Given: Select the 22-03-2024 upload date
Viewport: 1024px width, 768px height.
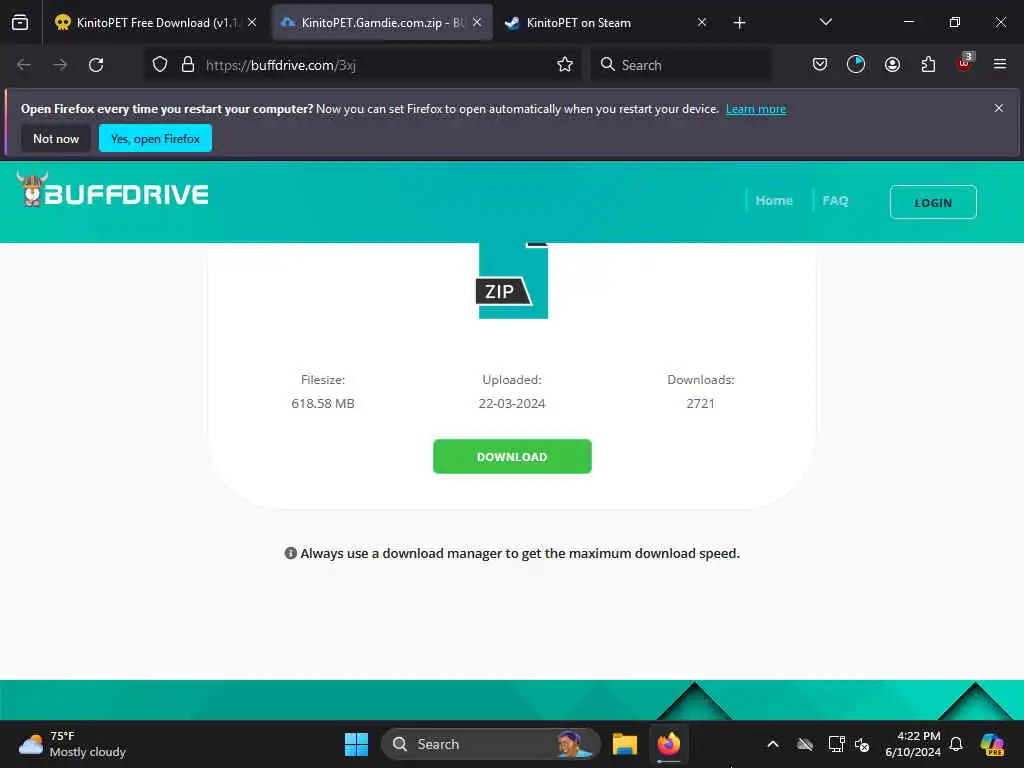Looking at the screenshot, I should point(512,404).
